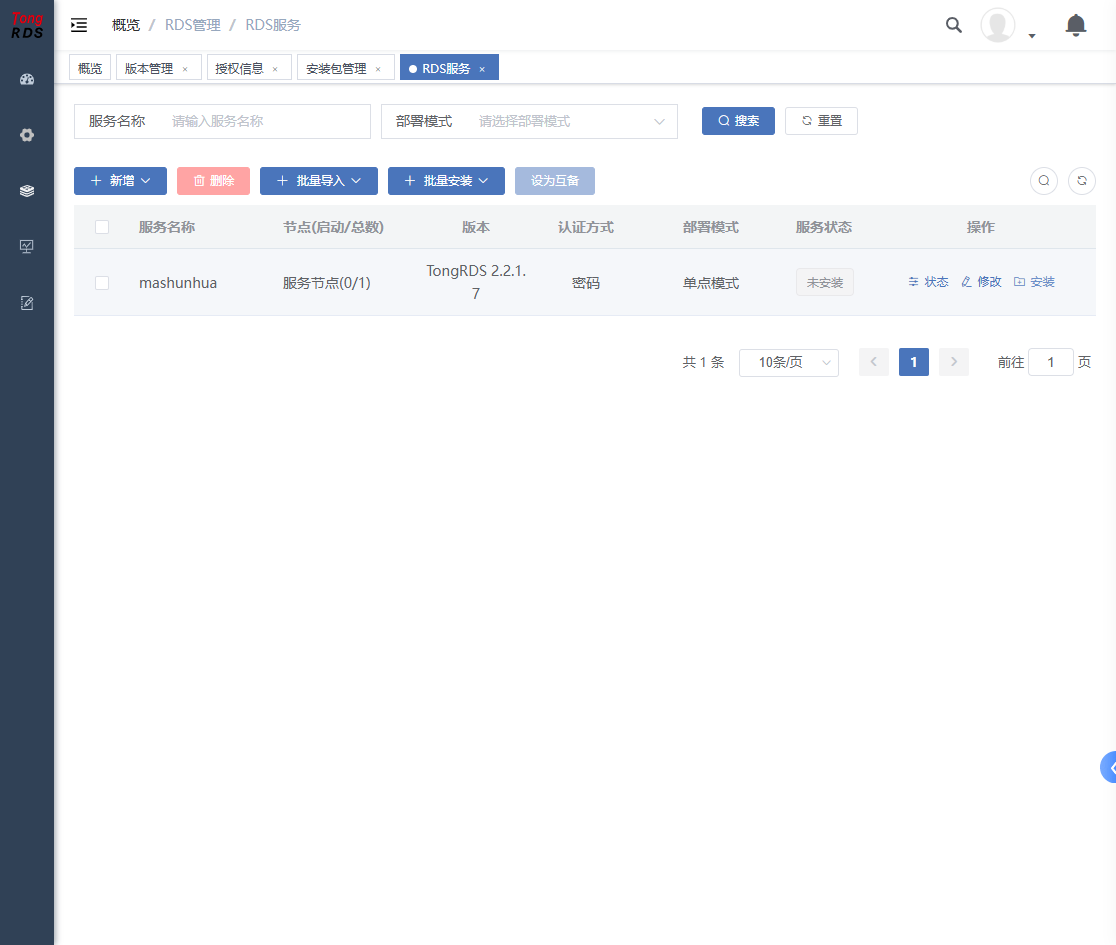Screen dimensions: 1116x945
Task: Click the 密码 authentication cell
Action: point(586,283)
